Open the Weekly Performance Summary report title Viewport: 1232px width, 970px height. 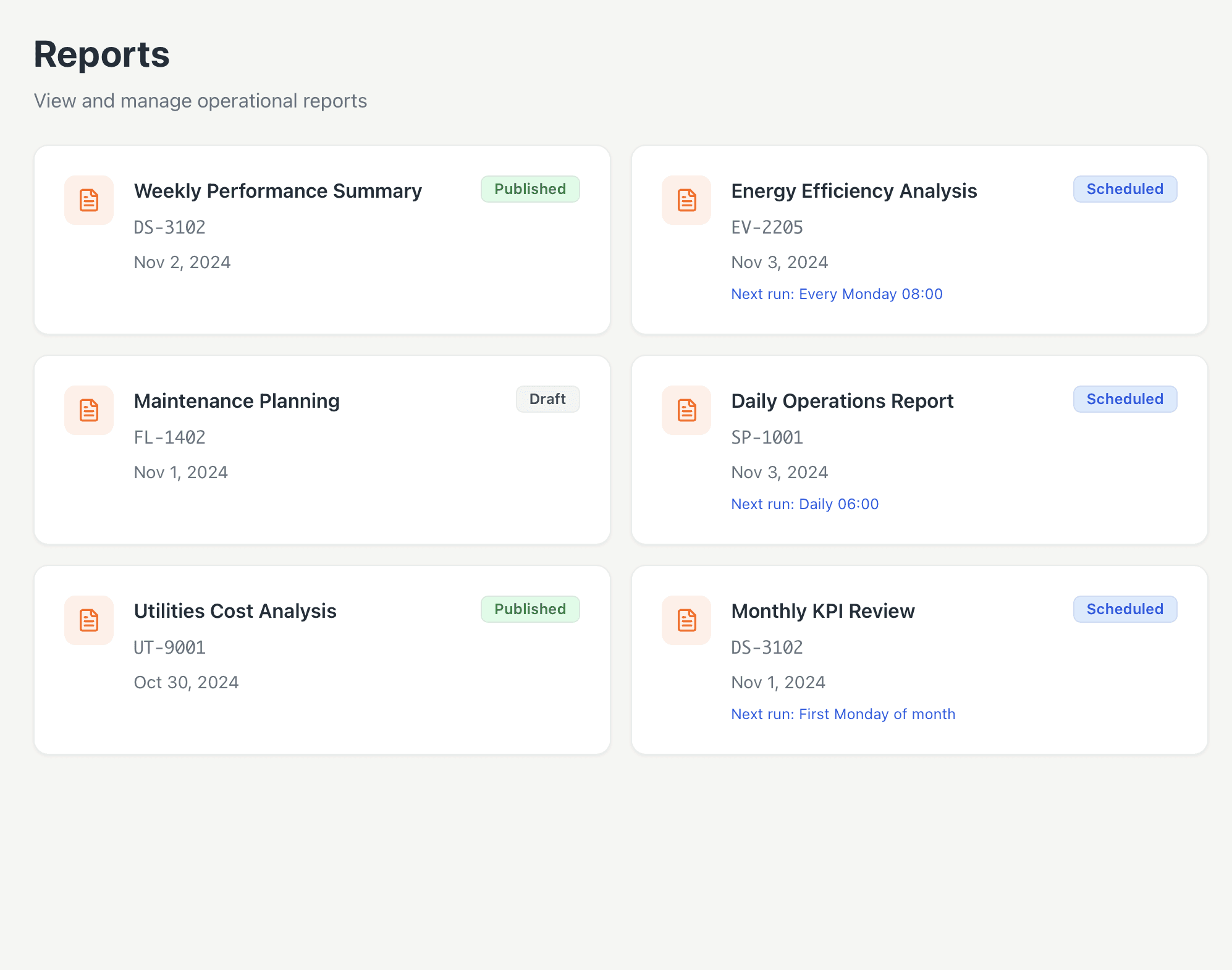[x=278, y=191]
